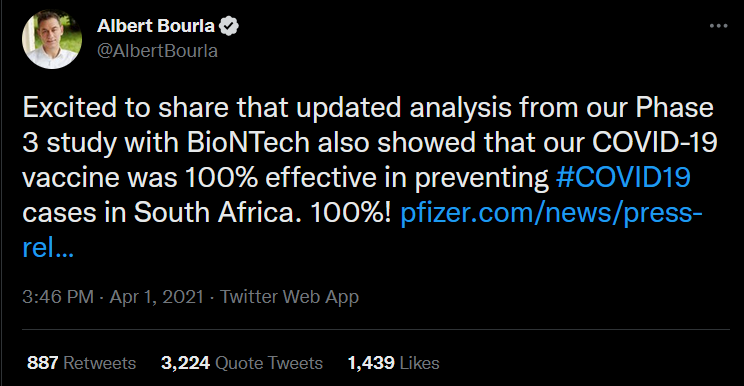Screen dimensions: 744x386
Task: Click the Apr 1, 2021 date
Action: 157,297
